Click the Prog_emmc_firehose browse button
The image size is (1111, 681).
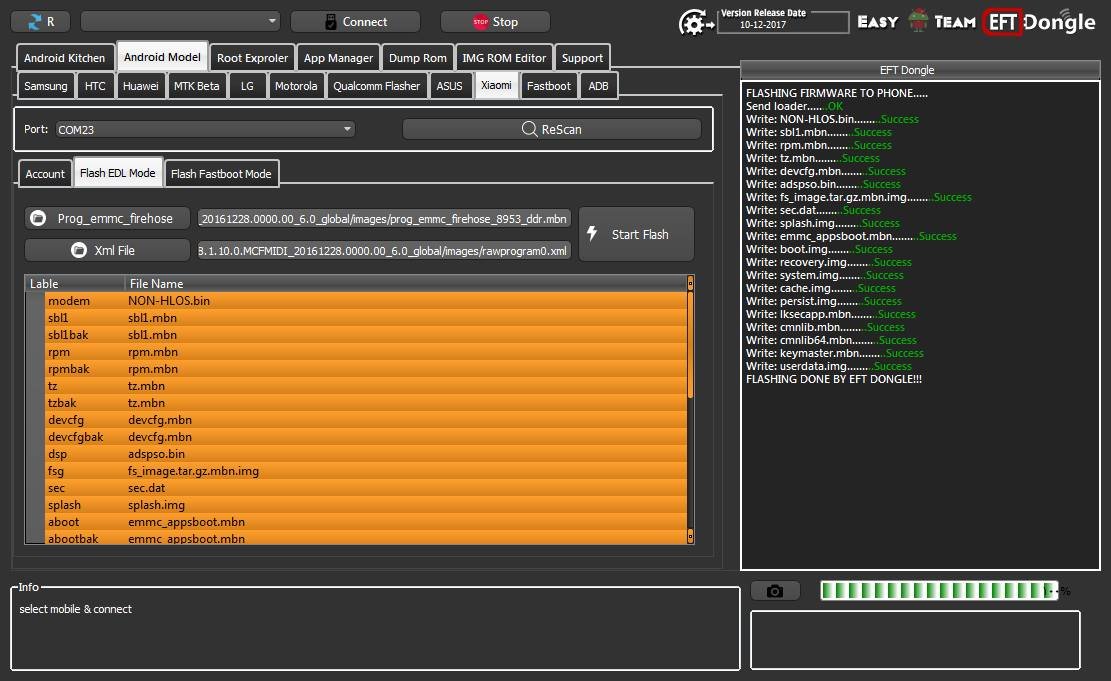click(x=107, y=218)
